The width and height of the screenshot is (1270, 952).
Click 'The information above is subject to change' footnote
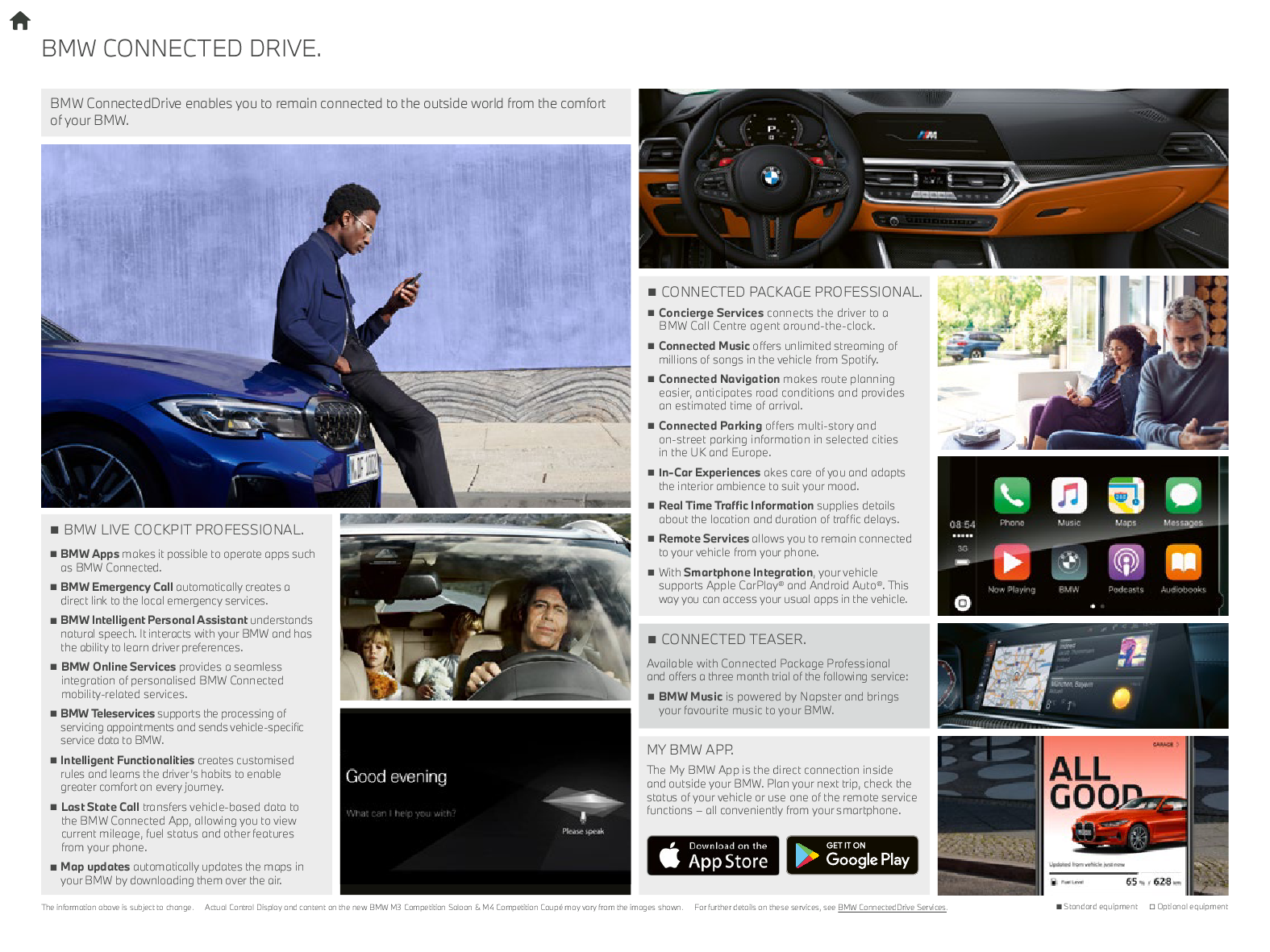[x=117, y=908]
